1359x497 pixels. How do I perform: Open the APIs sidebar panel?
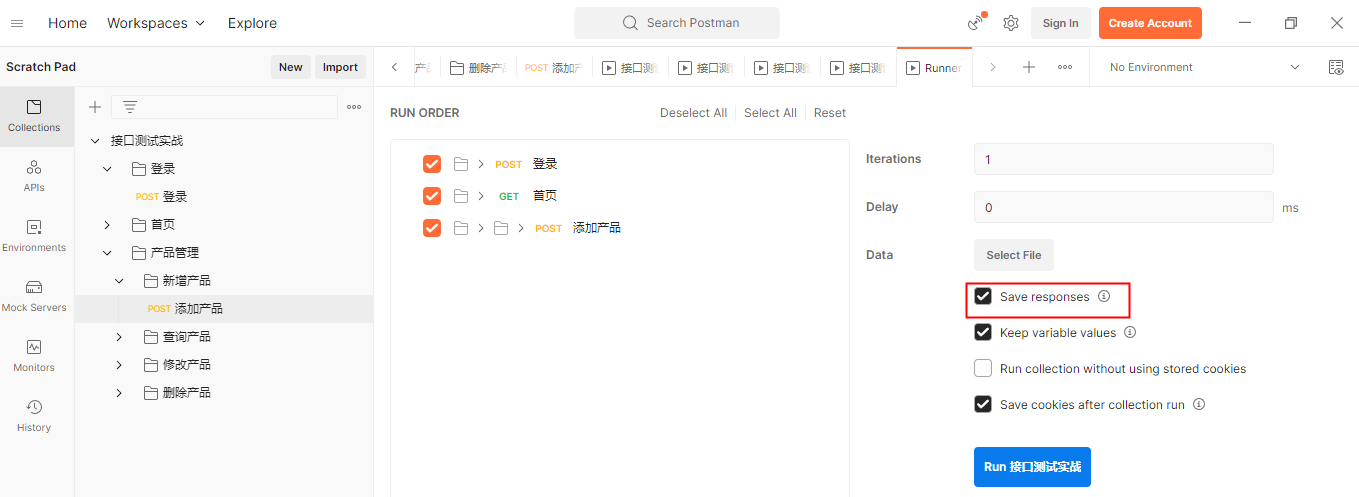point(34,176)
